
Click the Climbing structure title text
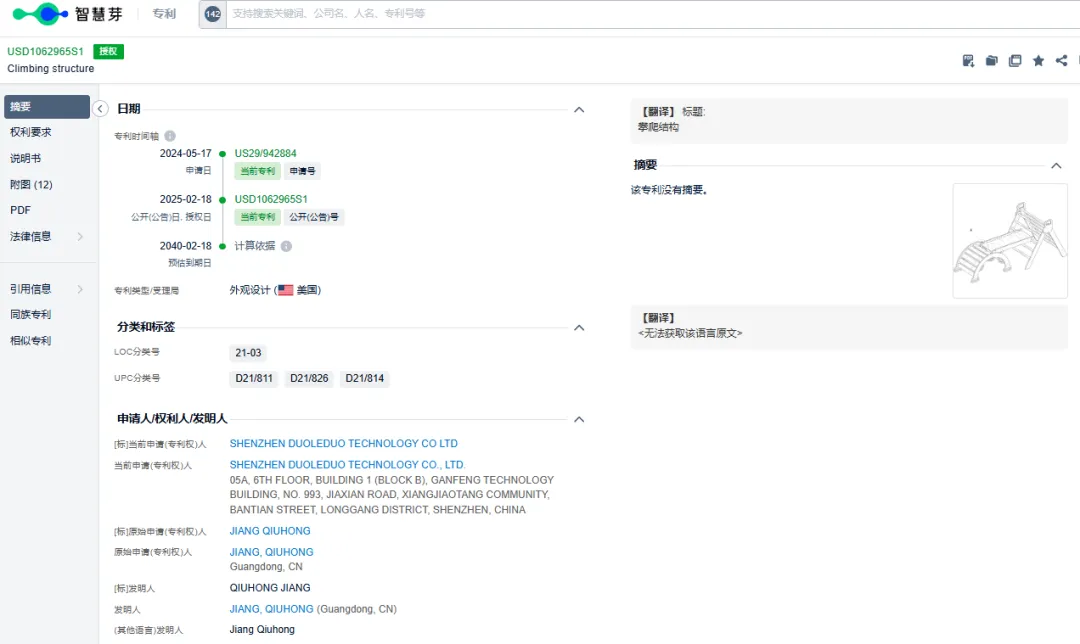coord(50,69)
